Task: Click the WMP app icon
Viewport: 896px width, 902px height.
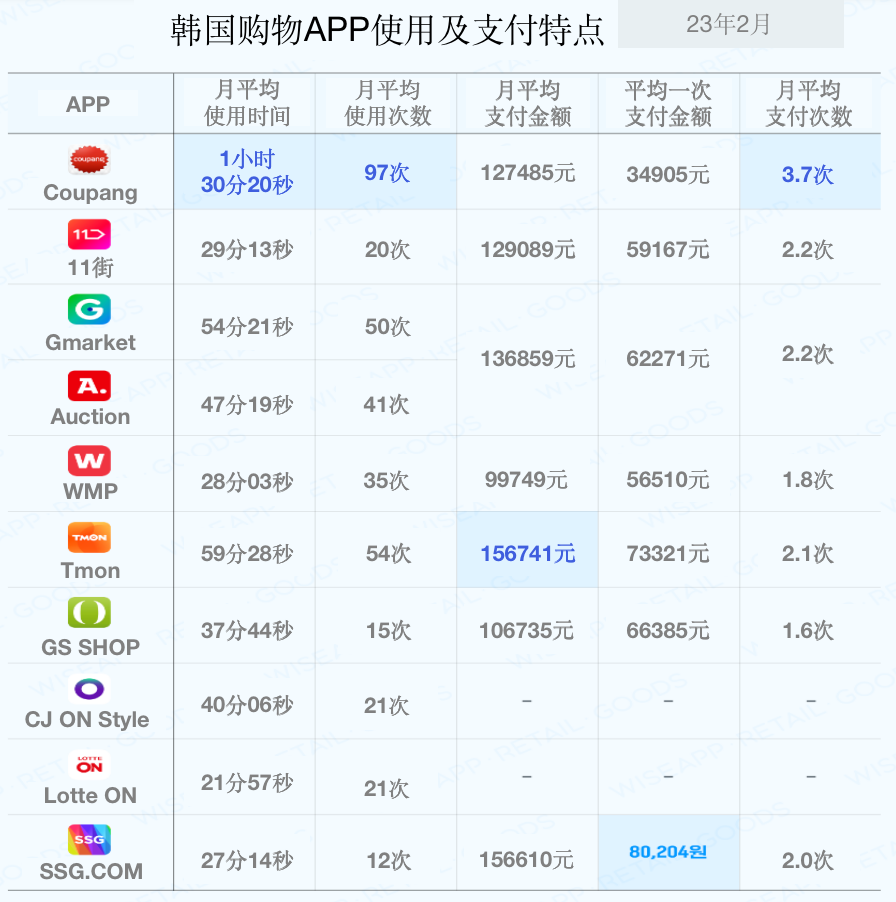Action: (89, 459)
